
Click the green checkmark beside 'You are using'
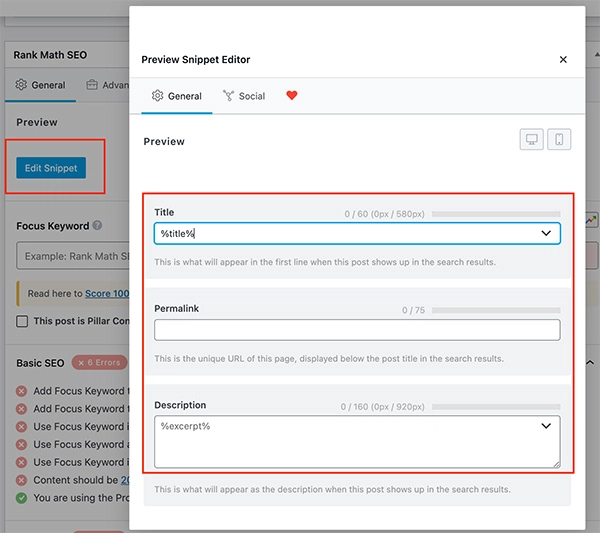click(22, 498)
